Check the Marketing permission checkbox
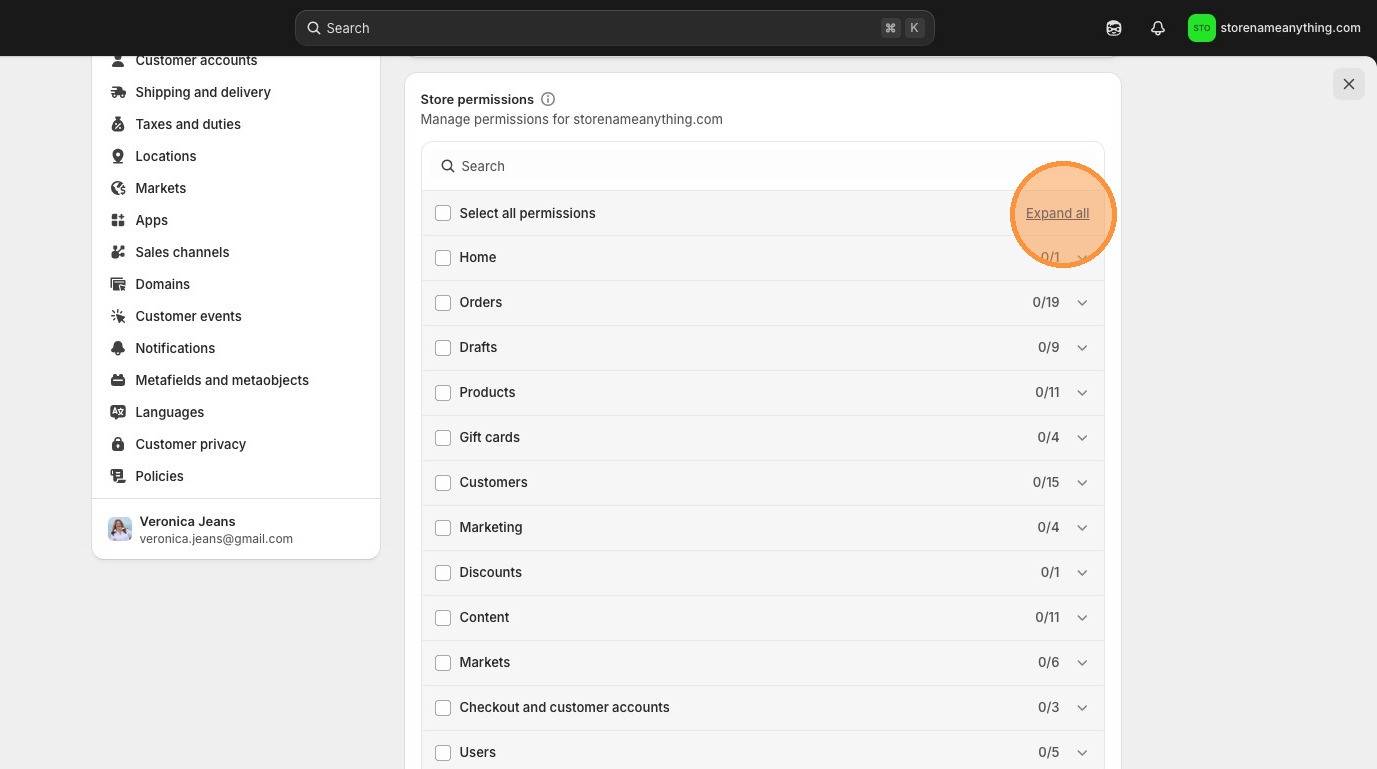Screen dimensions: 1377x769 pyautogui.click(x=443, y=528)
